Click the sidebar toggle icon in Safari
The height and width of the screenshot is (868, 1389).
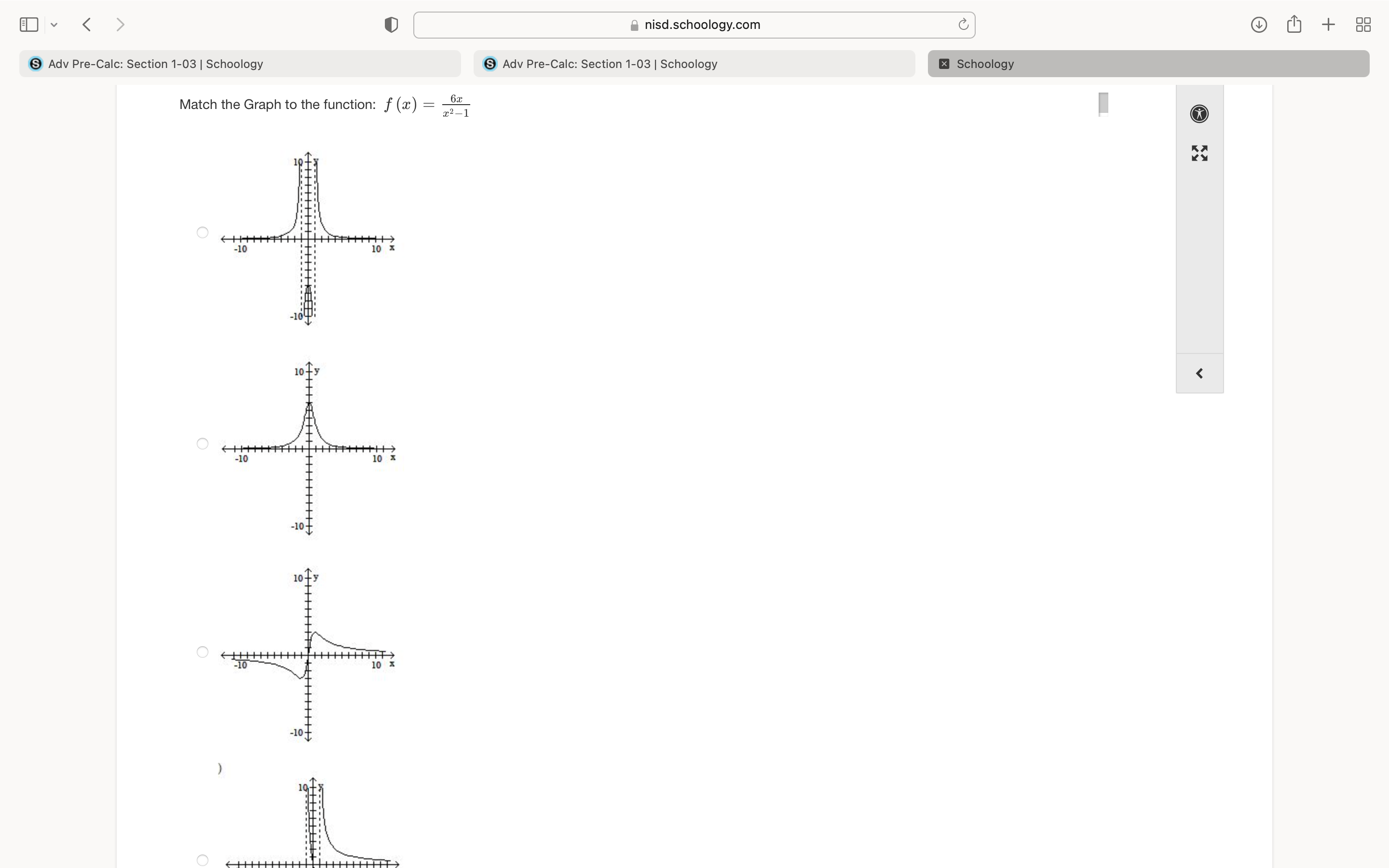(x=29, y=25)
